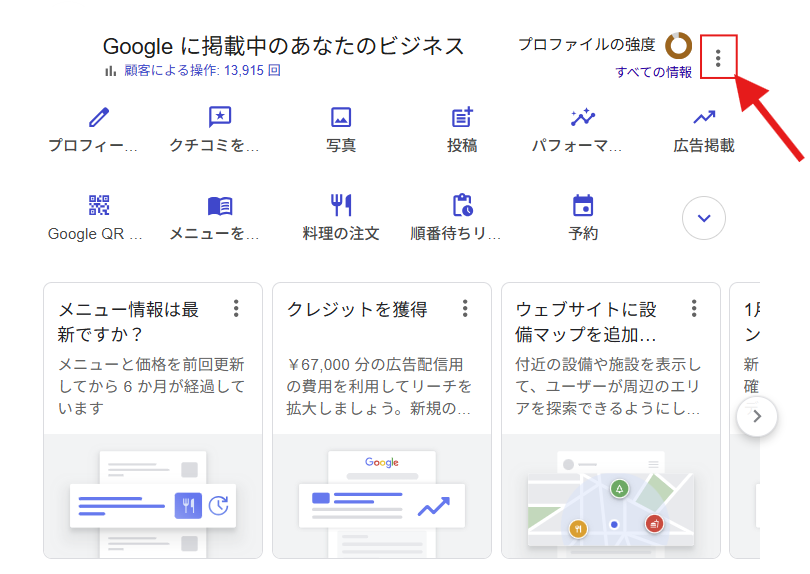Expand more actions with chevron-down button
Viewport: 810px width, 574px height.
coord(703,218)
